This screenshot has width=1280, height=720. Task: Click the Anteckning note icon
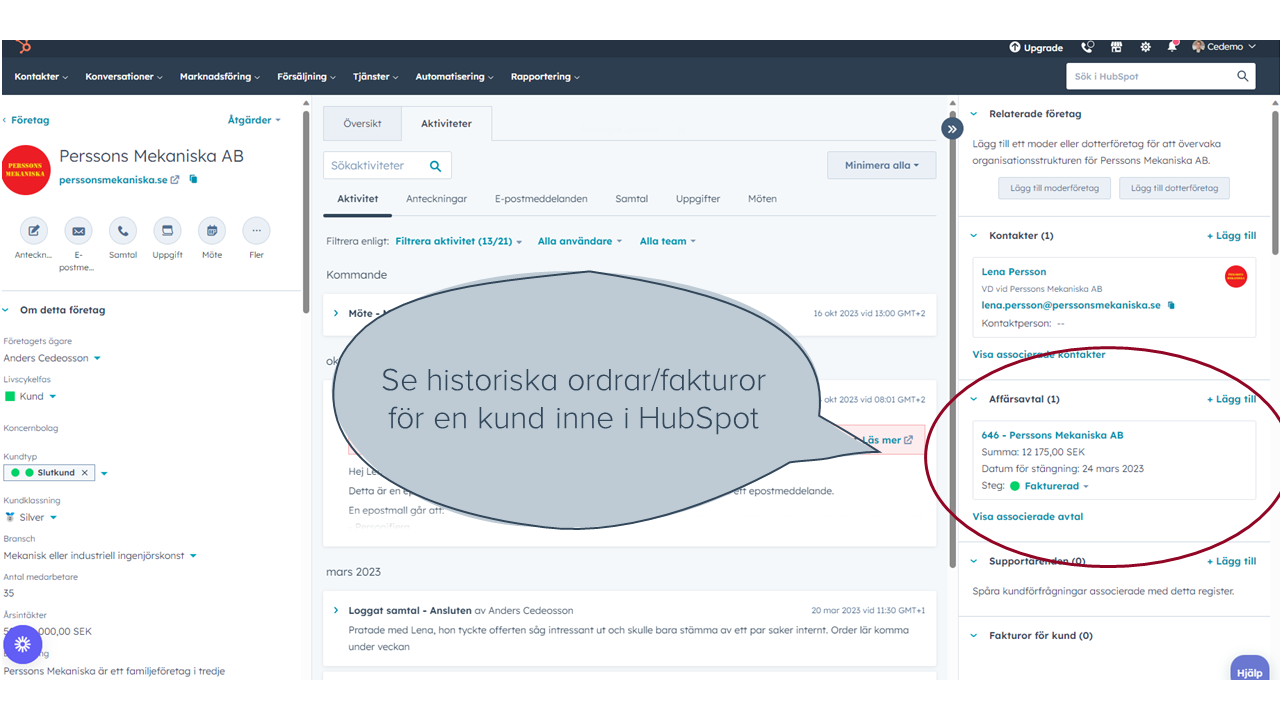34,231
